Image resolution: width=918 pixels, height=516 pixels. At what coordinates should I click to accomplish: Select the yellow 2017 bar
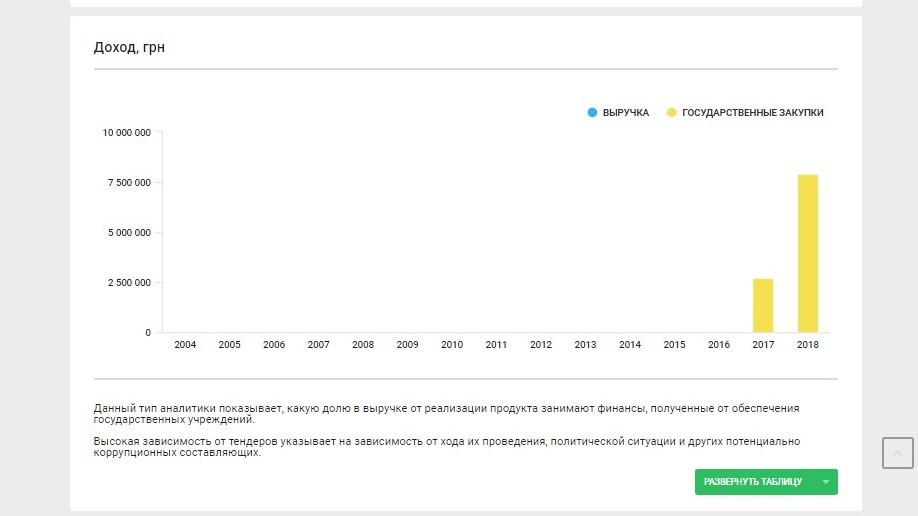[x=763, y=305]
